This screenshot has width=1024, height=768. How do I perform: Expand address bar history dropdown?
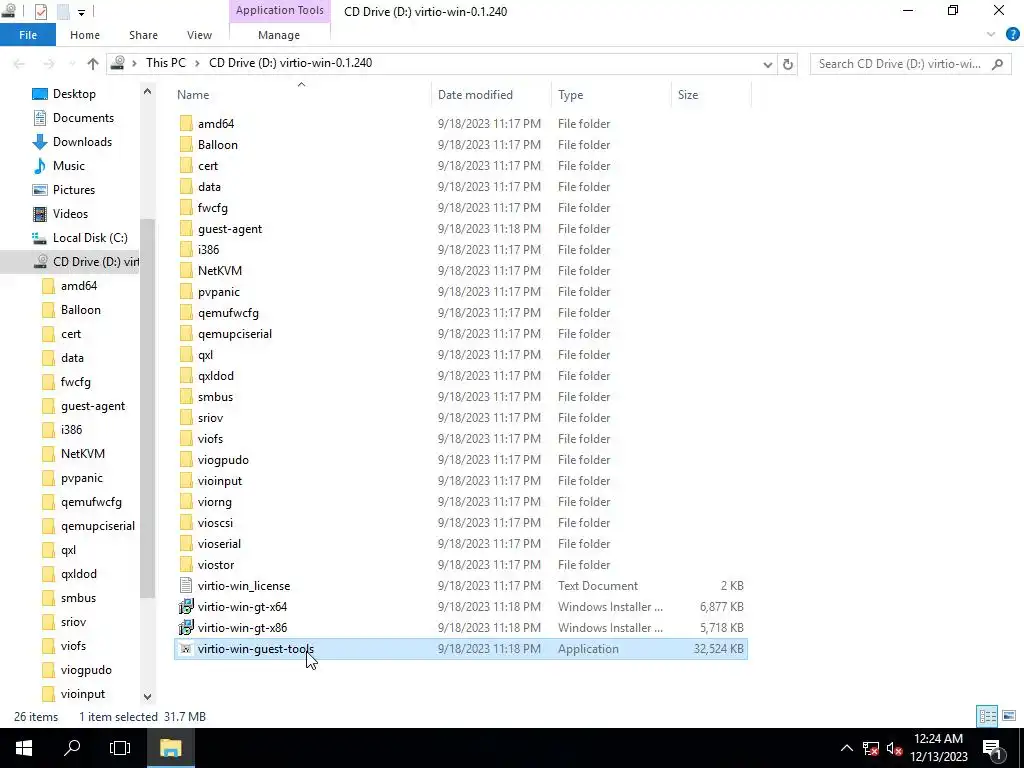pyautogui.click(x=768, y=64)
